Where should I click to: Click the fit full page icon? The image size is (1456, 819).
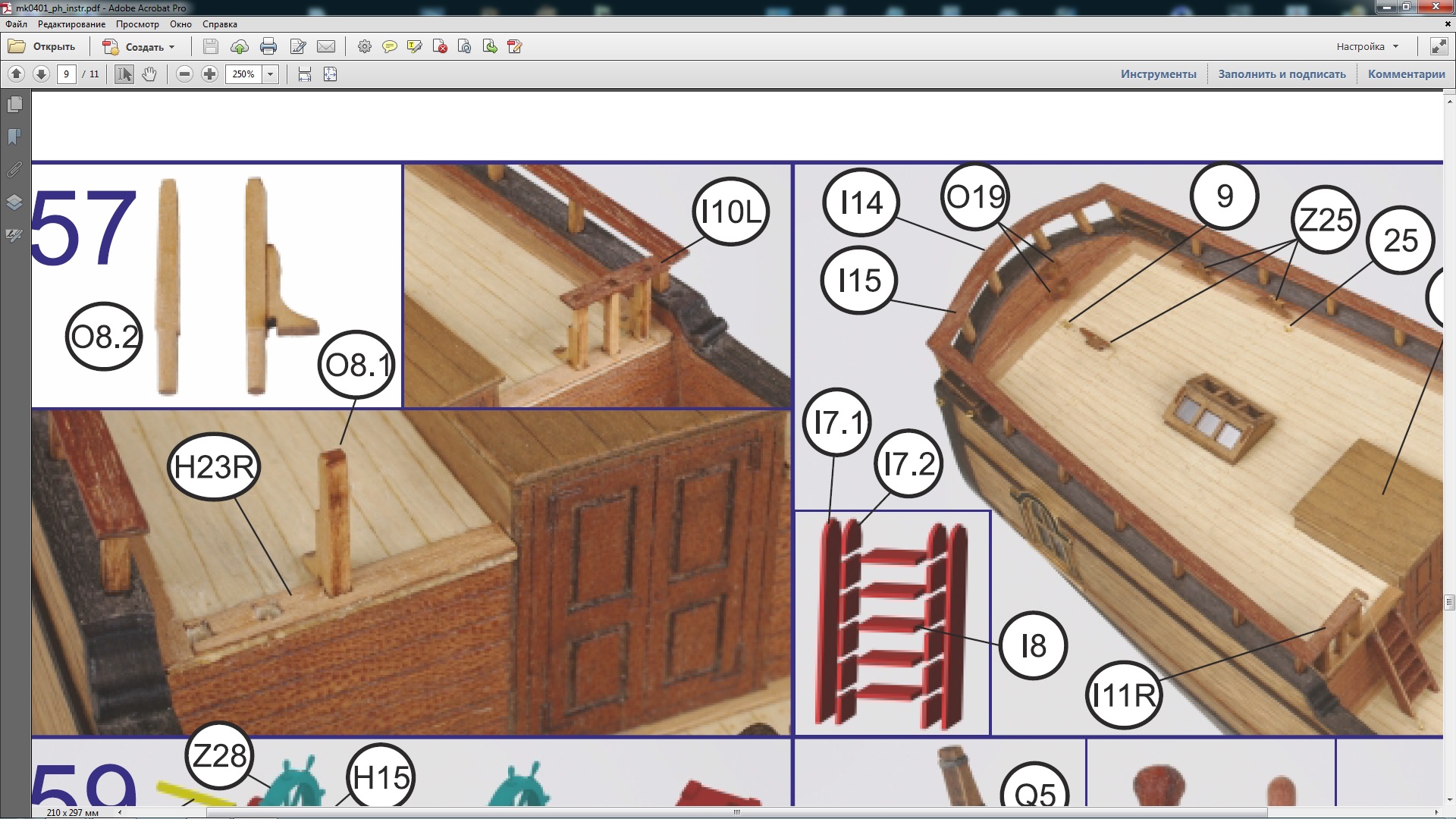[x=331, y=74]
